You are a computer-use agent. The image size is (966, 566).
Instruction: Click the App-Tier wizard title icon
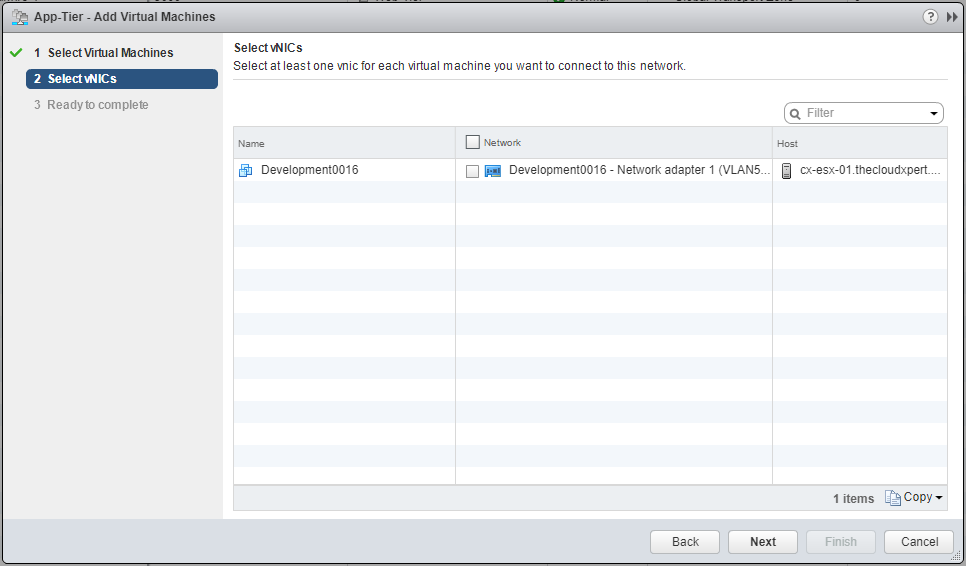[x=18, y=17]
